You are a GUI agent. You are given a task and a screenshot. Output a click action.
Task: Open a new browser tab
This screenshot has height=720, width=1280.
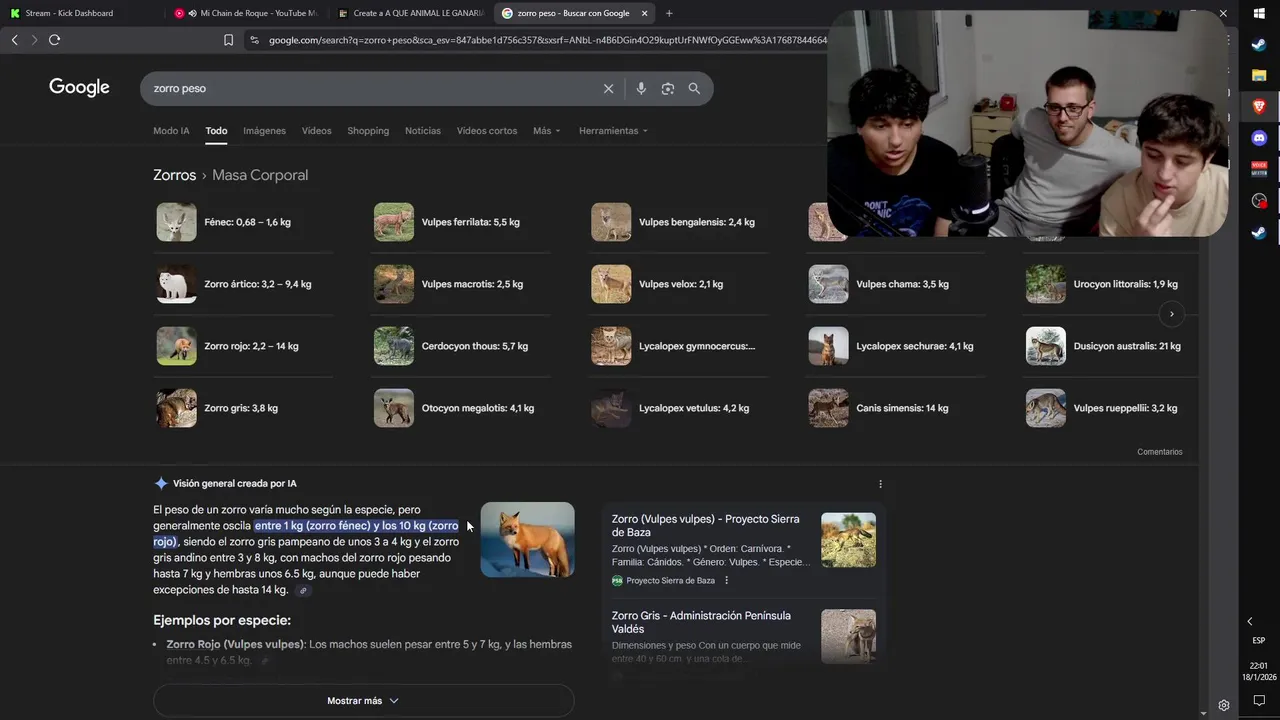[x=669, y=13]
